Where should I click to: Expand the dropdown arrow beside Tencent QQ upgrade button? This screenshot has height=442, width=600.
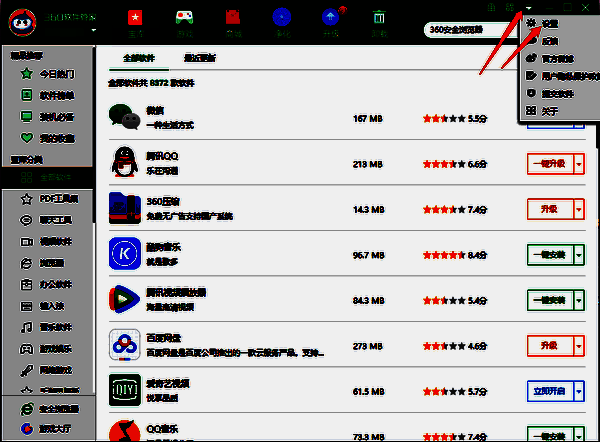(x=579, y=164)
